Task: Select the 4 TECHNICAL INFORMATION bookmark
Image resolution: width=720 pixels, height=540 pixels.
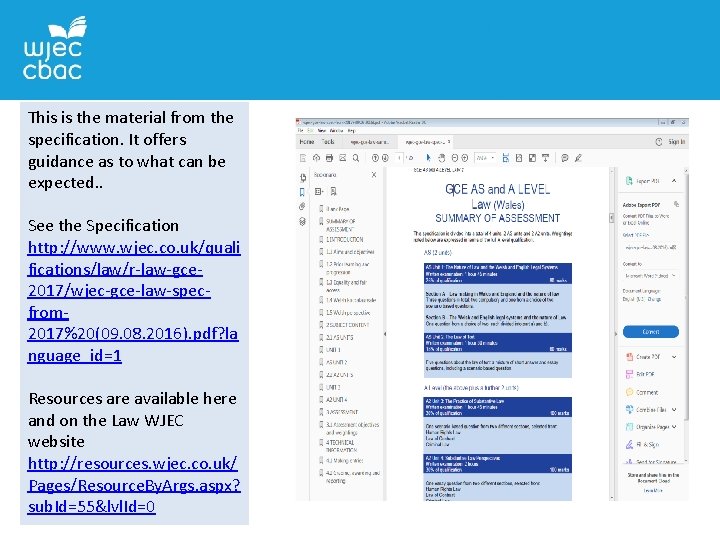Action: click(x=341, y=446)
